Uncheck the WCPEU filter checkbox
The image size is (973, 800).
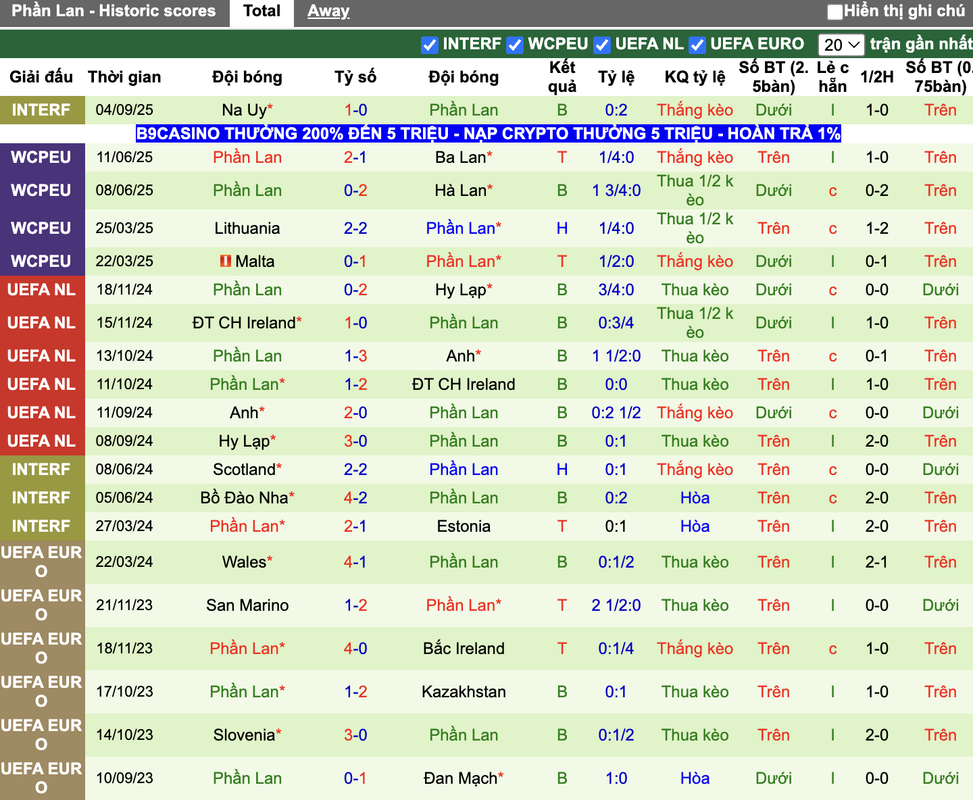(x=514, y=45)
